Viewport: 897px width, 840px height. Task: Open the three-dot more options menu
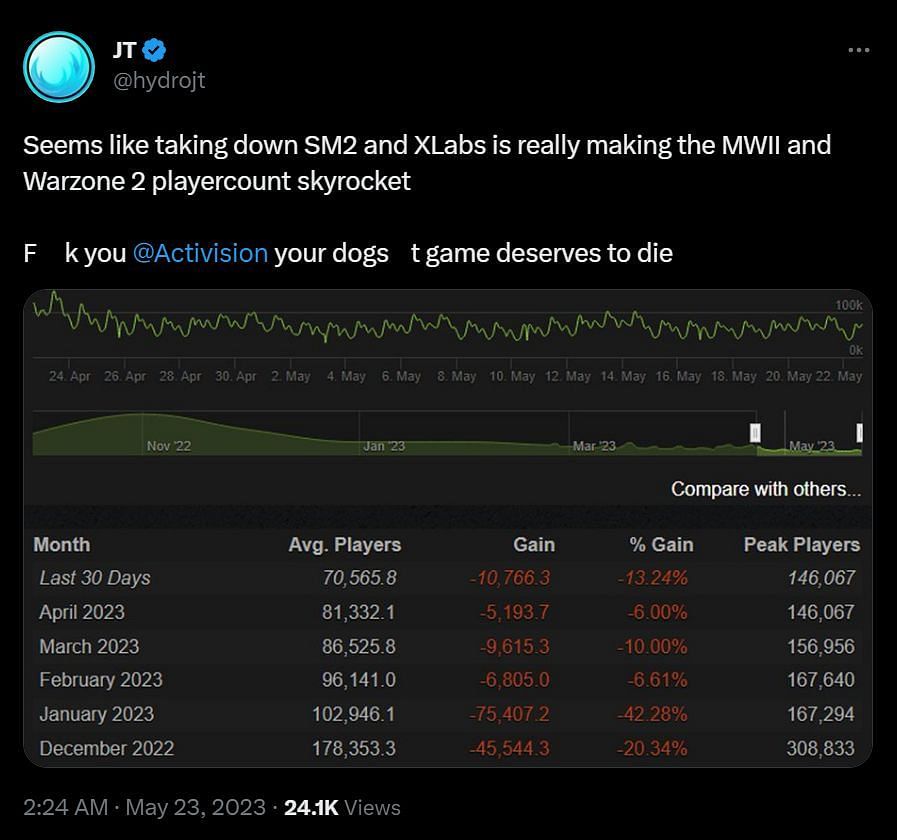tap(859, 50)
